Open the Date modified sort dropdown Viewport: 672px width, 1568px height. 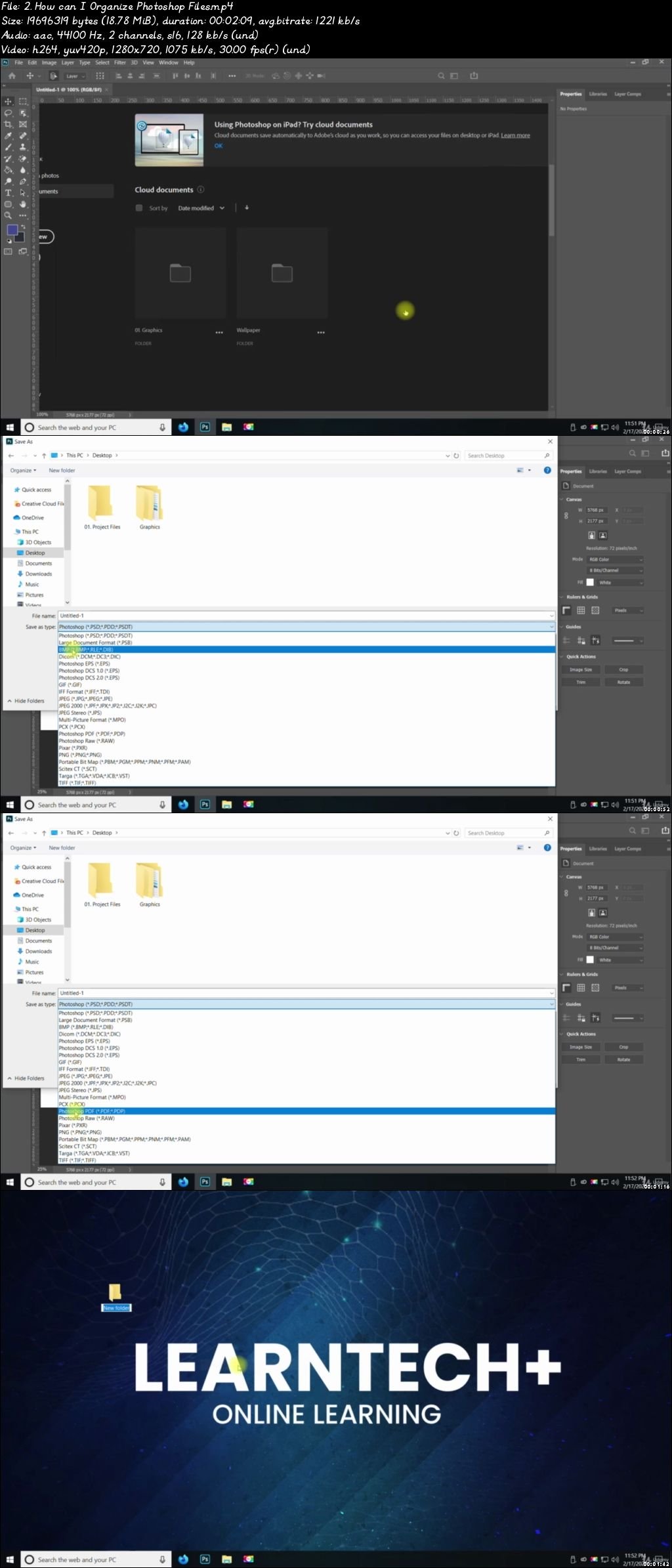pos(201,208)
